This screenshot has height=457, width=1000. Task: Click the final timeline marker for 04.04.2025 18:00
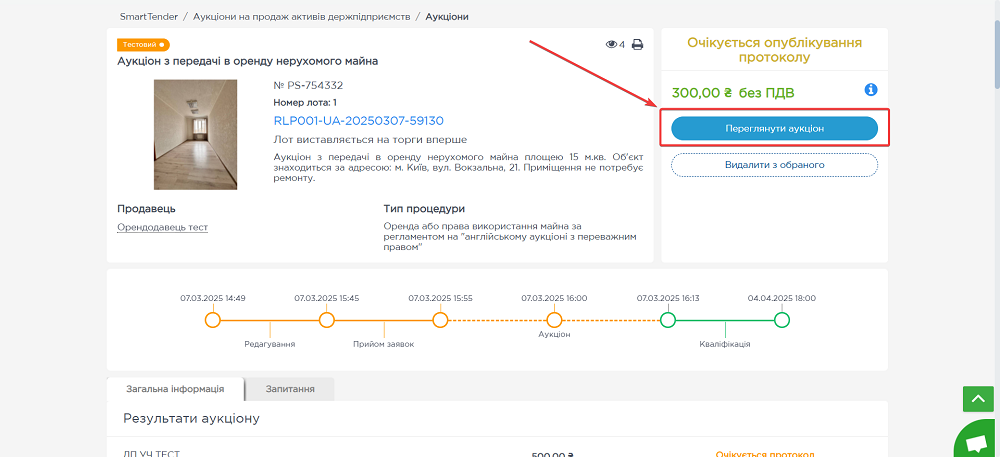[782, 320]
